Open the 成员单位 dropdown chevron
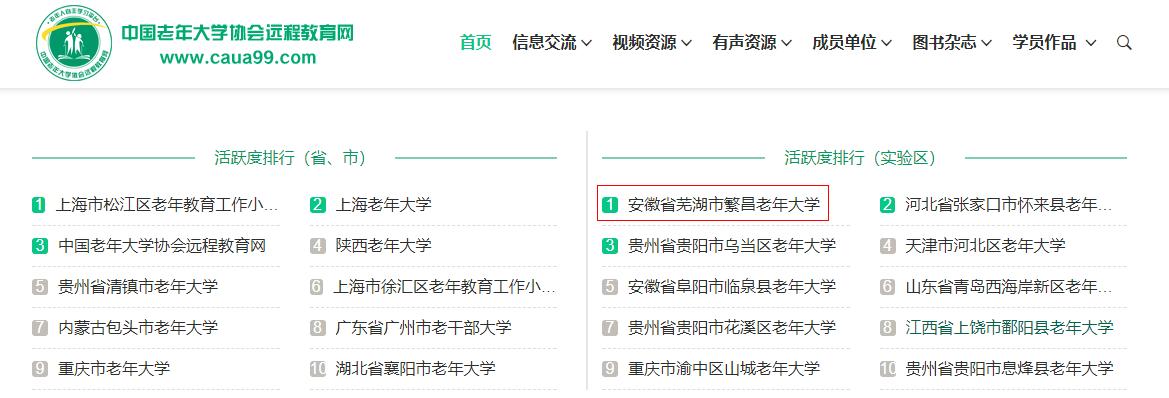 [886, 43]
